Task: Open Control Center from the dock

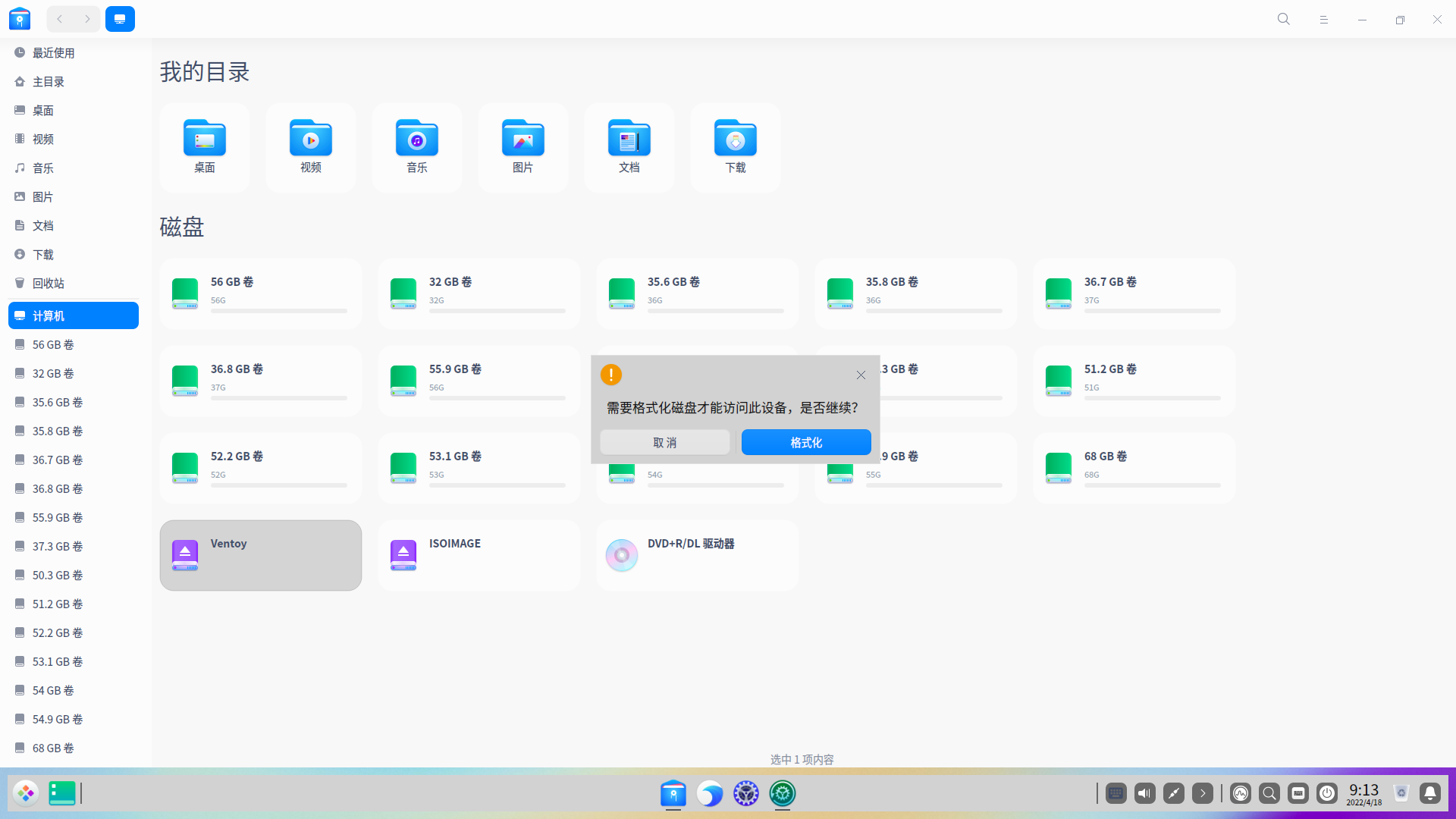Action: pyautogui.click(x=782, y=793)
